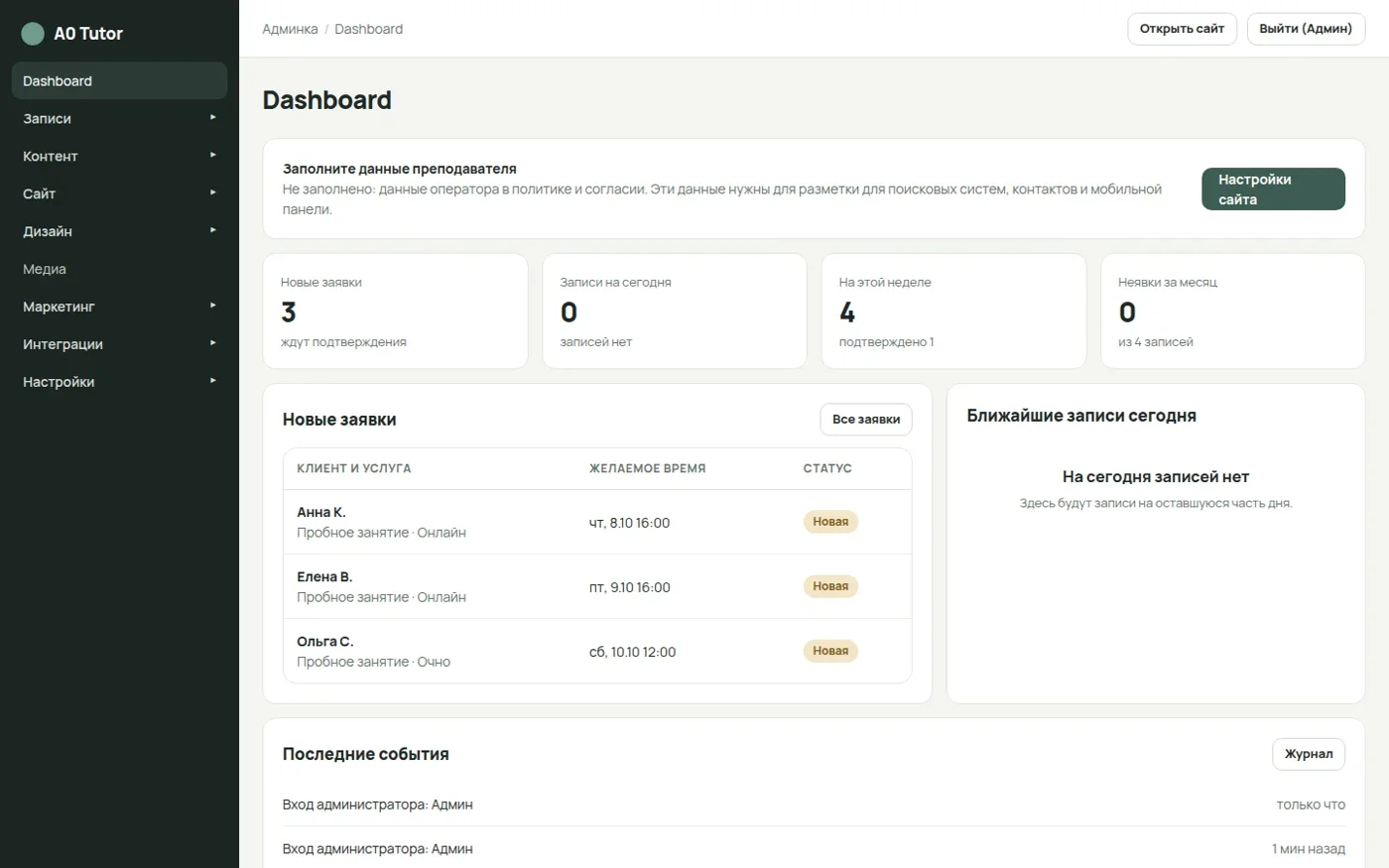The image size is (1389, 868).
Task: Open the Новые заявки stat card
Action: click(x=395, y=311)
